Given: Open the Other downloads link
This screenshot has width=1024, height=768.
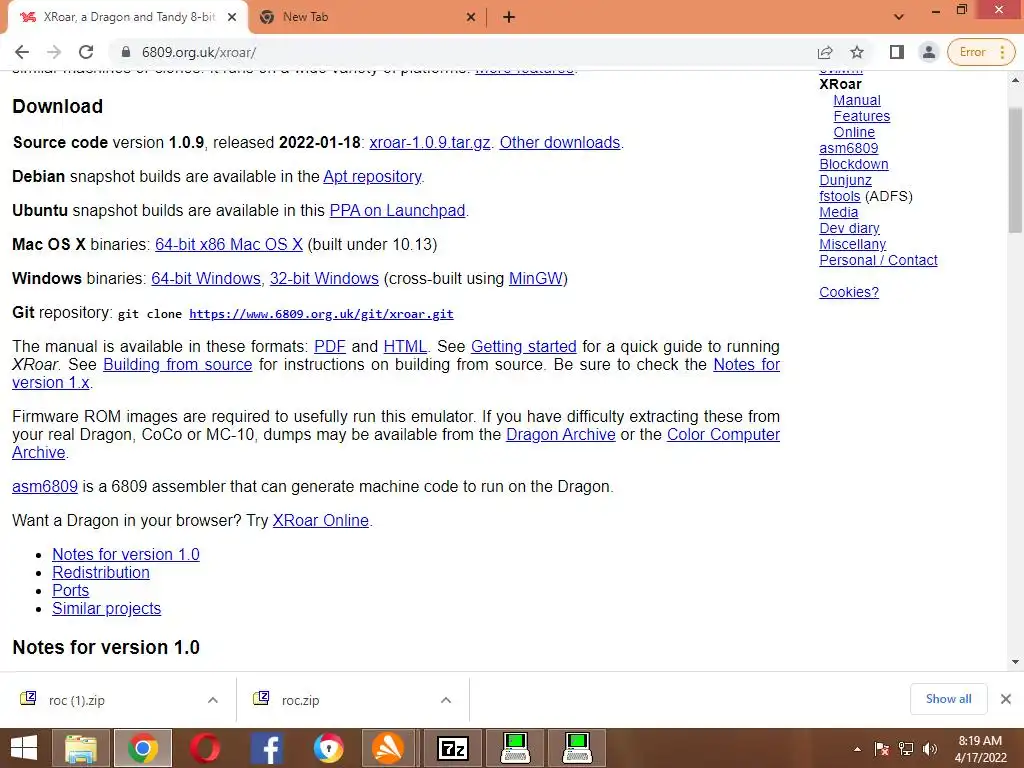Looking at the screenshot, I should coord(560,142).
